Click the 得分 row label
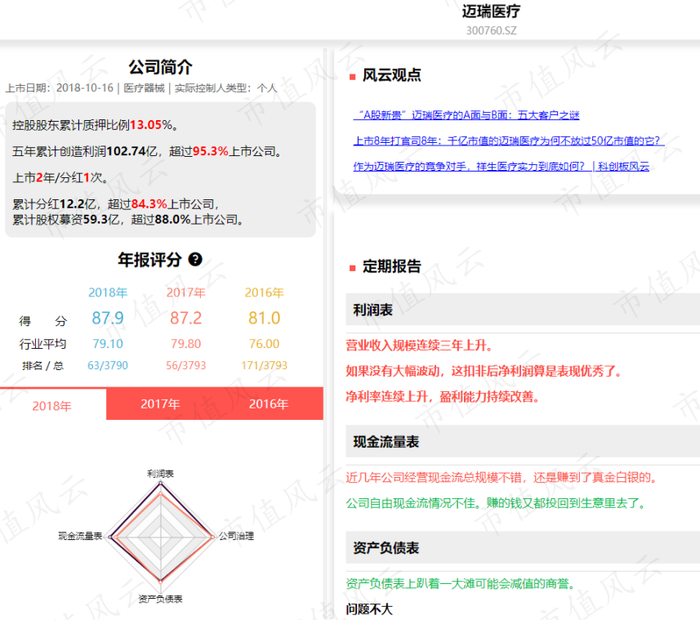Image resolution: width=700 pixels, height=620 pixels. tap(43, 320)
